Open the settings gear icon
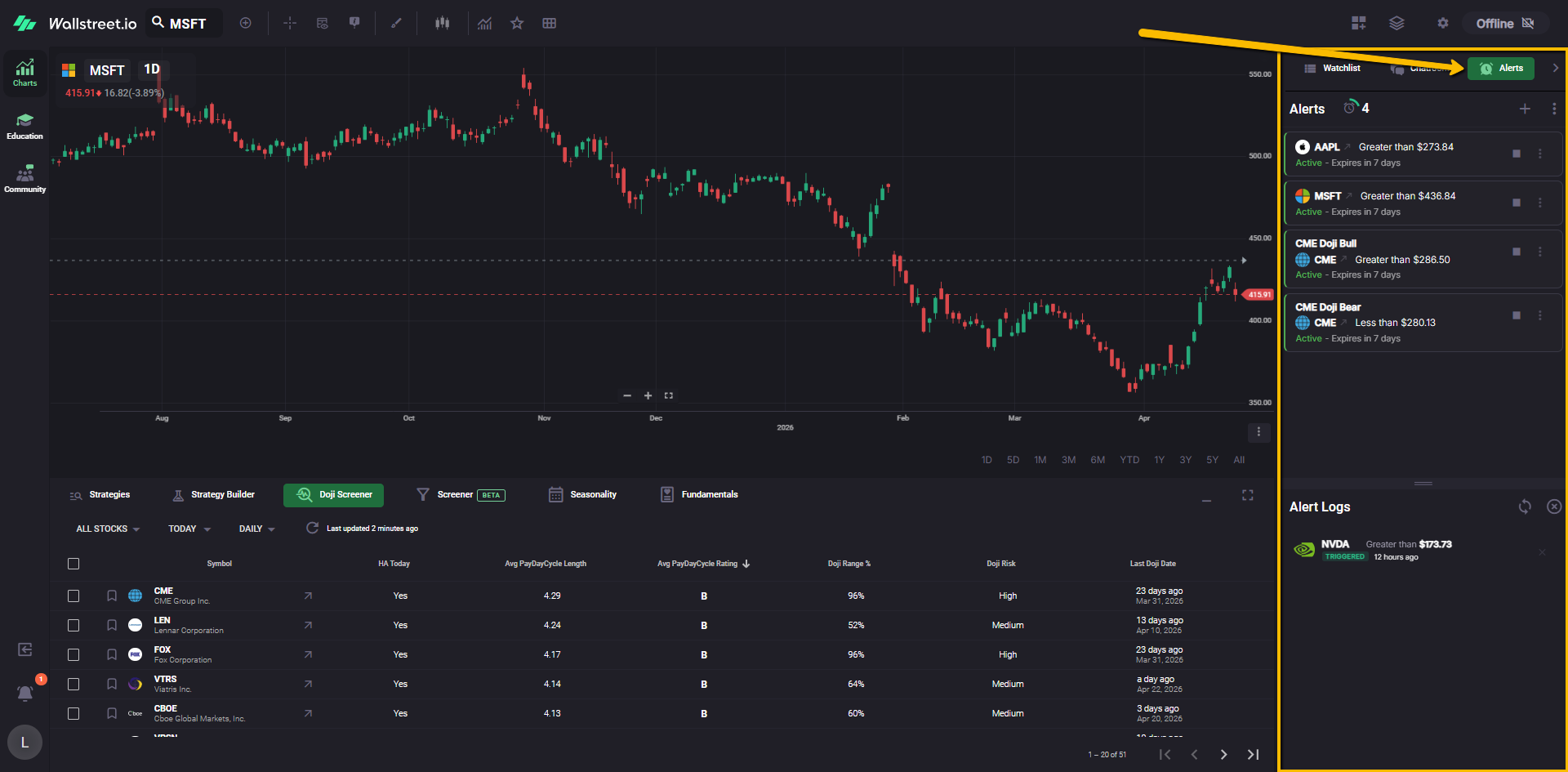This screenshot has height=772, width=1568. [x=1443, y=23]
